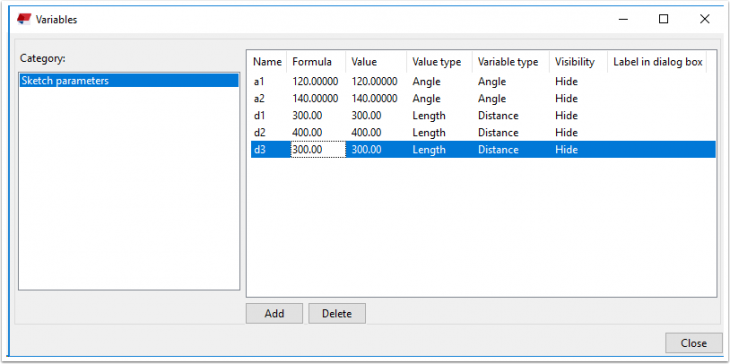730x364 pixels.
Task: Add a new variable
Action: tap(274, 313)
